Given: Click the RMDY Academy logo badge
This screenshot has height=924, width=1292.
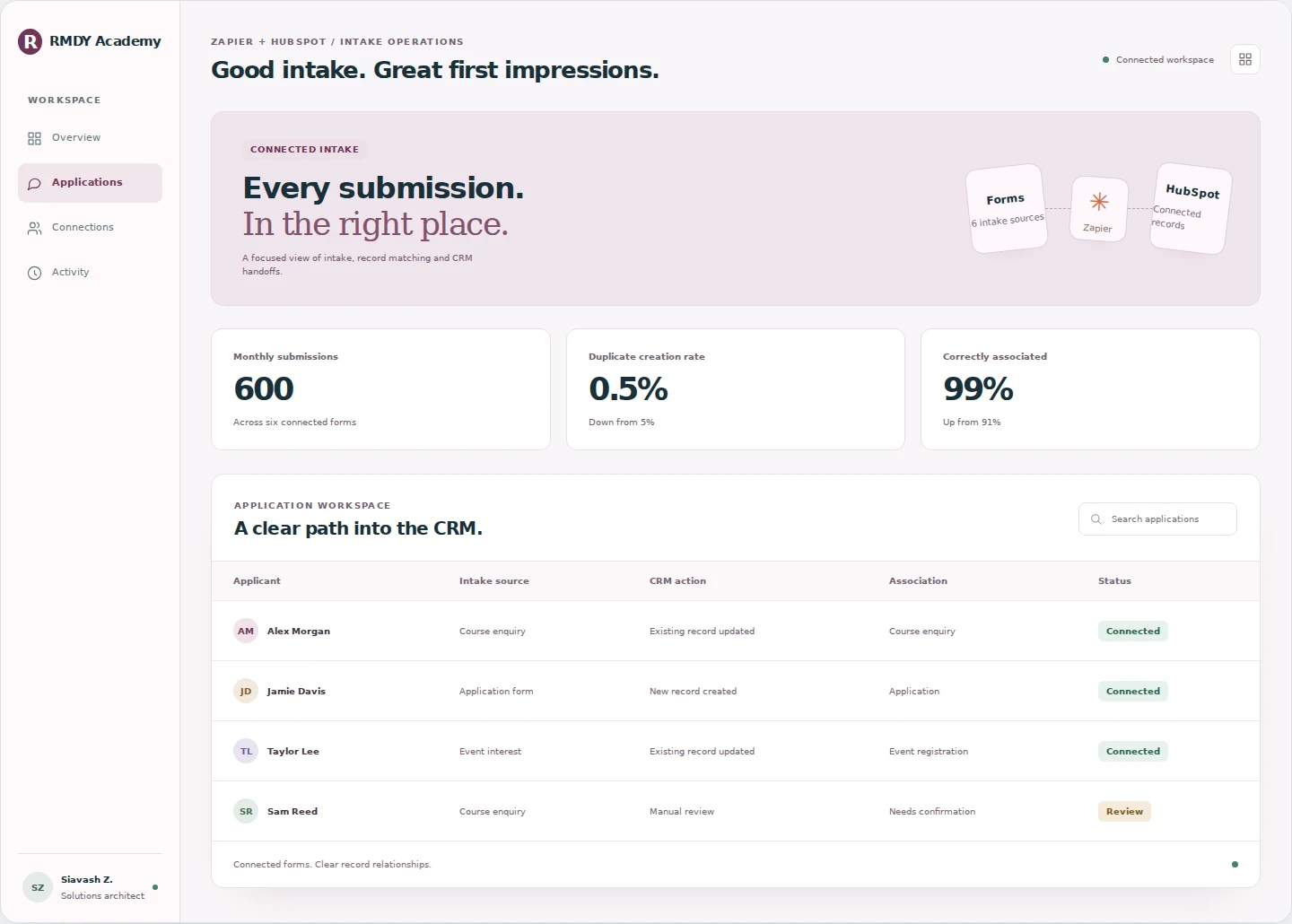Looking at the screenshot, I should click(x=31, y=41).
